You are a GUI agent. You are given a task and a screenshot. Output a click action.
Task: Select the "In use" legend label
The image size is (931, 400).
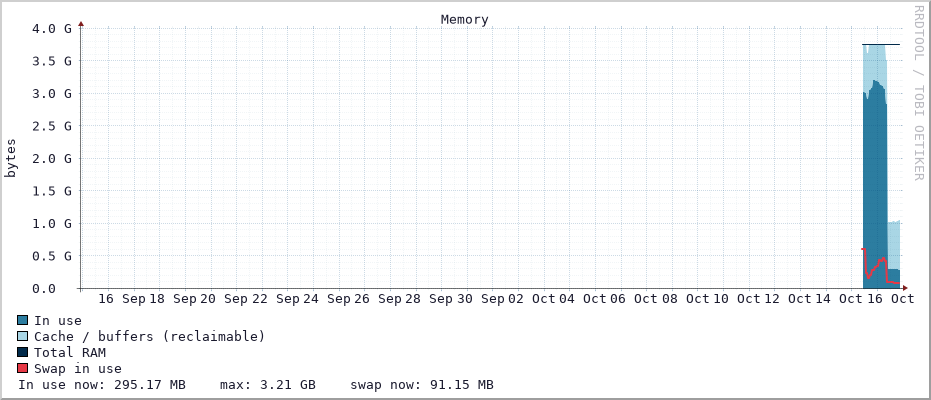click(x=58, y=320)
